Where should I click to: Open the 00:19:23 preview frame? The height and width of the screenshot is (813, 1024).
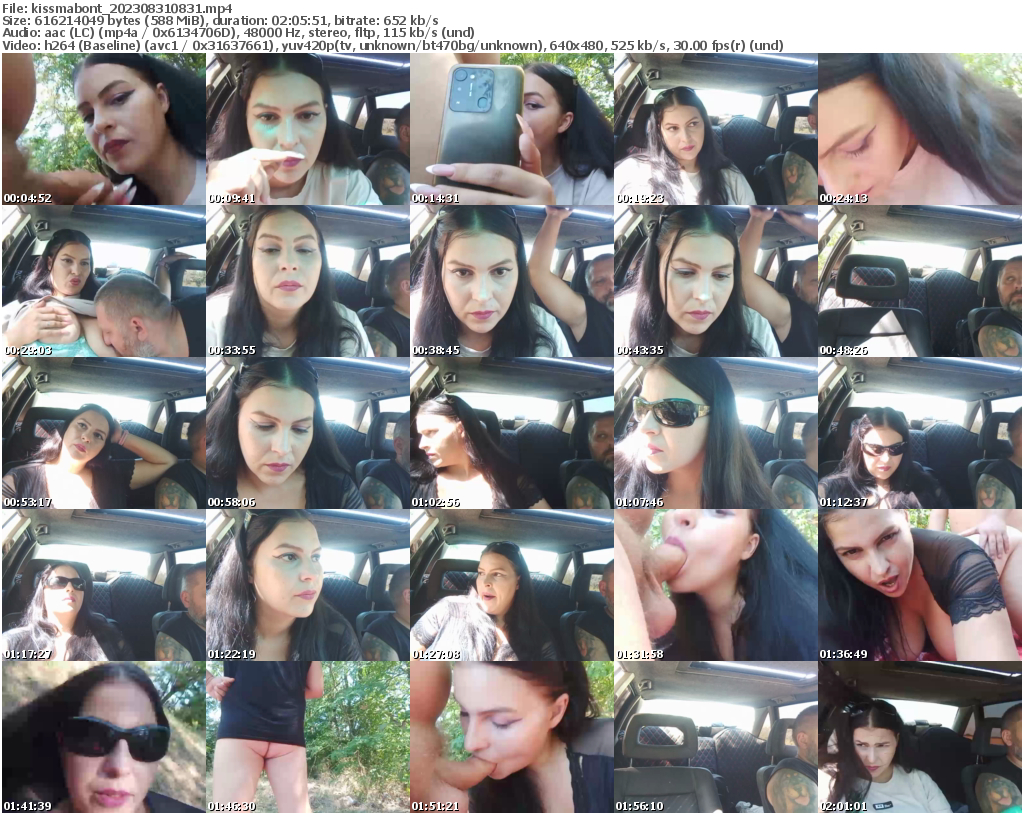[x=716, y=128]
